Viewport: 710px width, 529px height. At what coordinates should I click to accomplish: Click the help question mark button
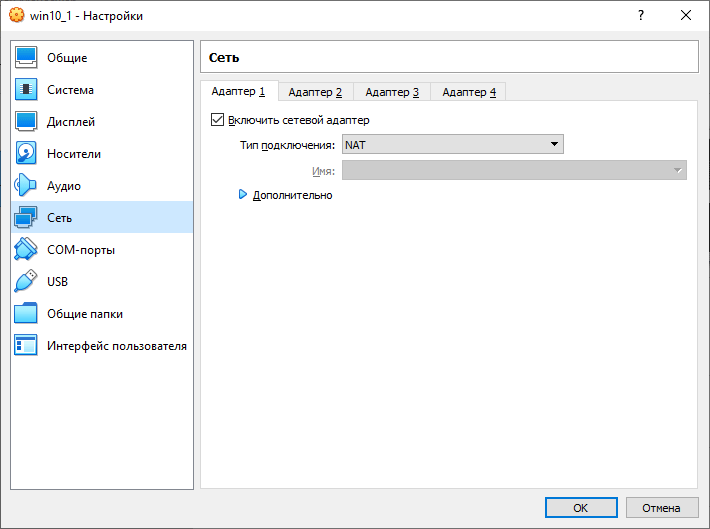[x=641, y=15]
